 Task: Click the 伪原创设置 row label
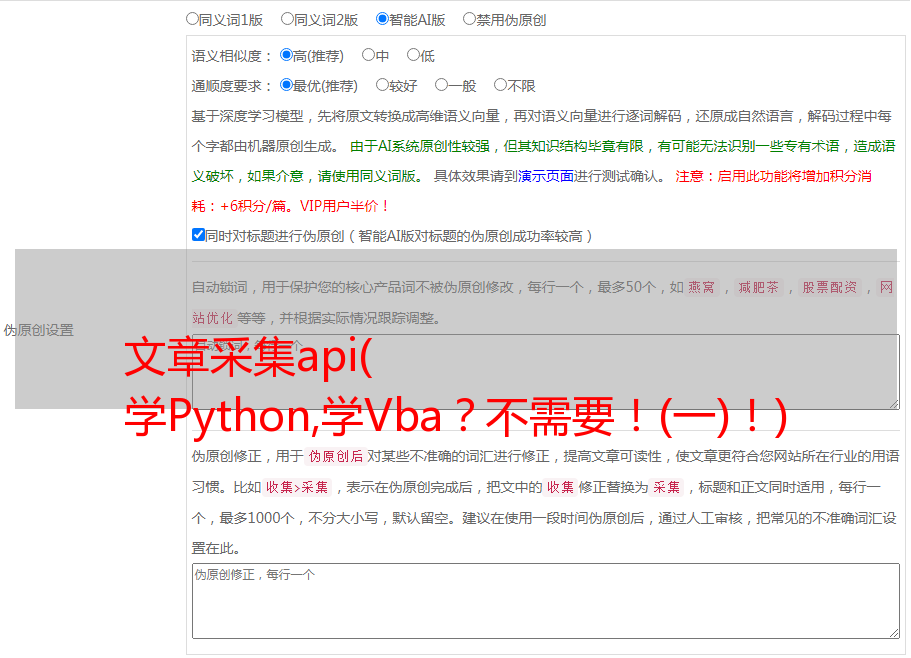click(x=39, y=330)
